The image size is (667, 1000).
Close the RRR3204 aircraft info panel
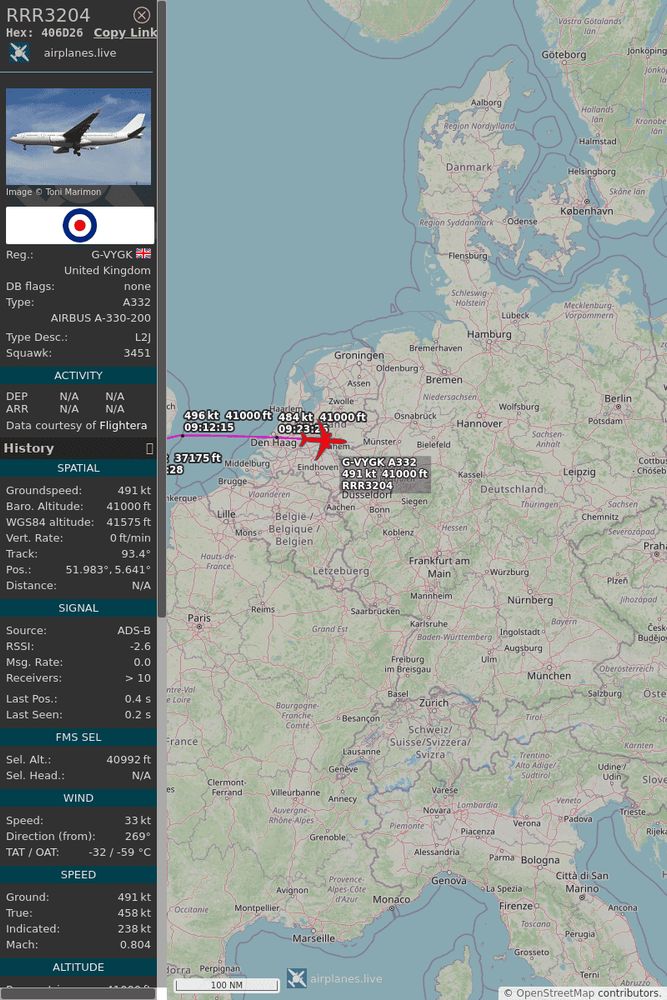[142, 15]
